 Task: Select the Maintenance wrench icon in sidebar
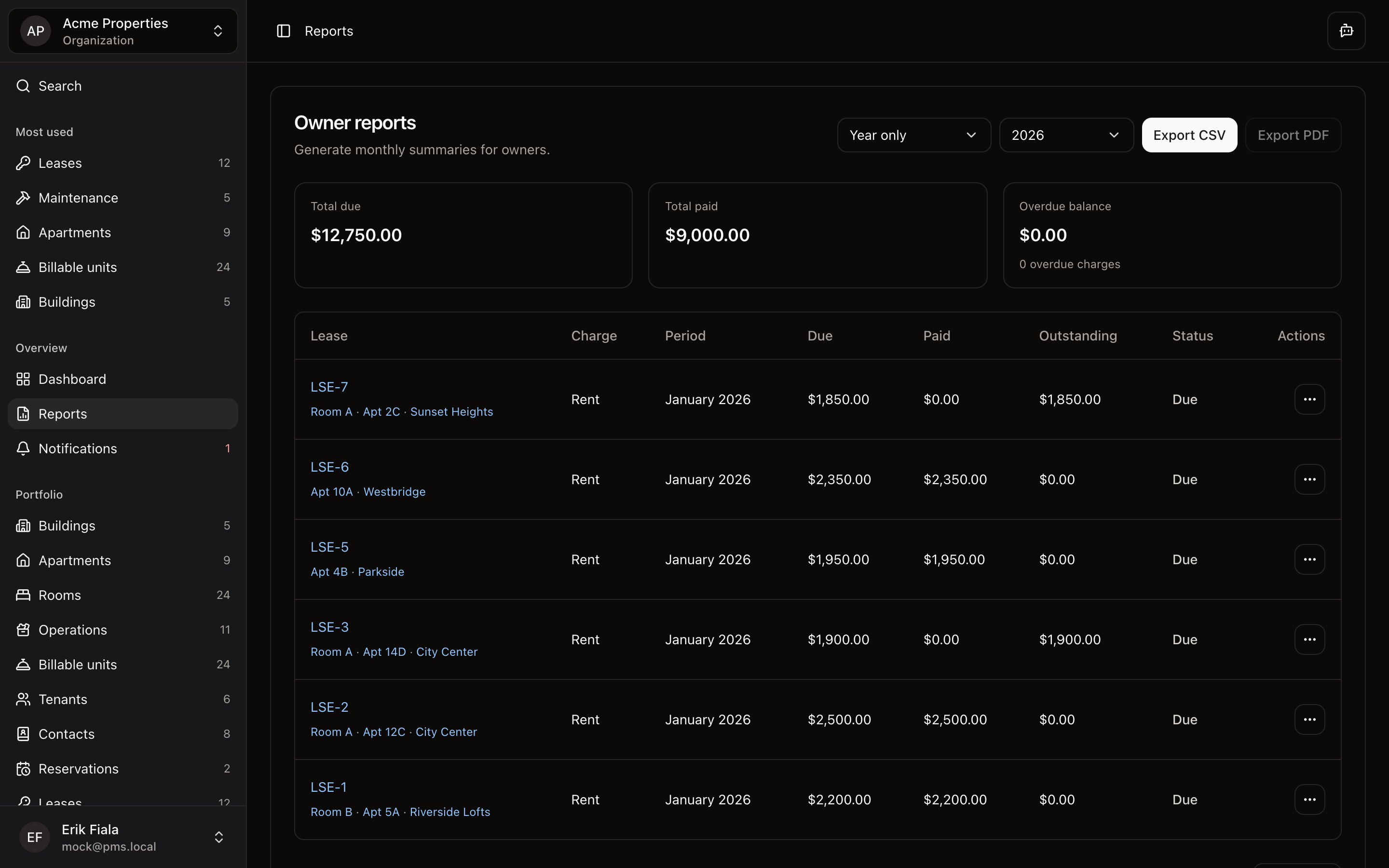tap(23, 198)
